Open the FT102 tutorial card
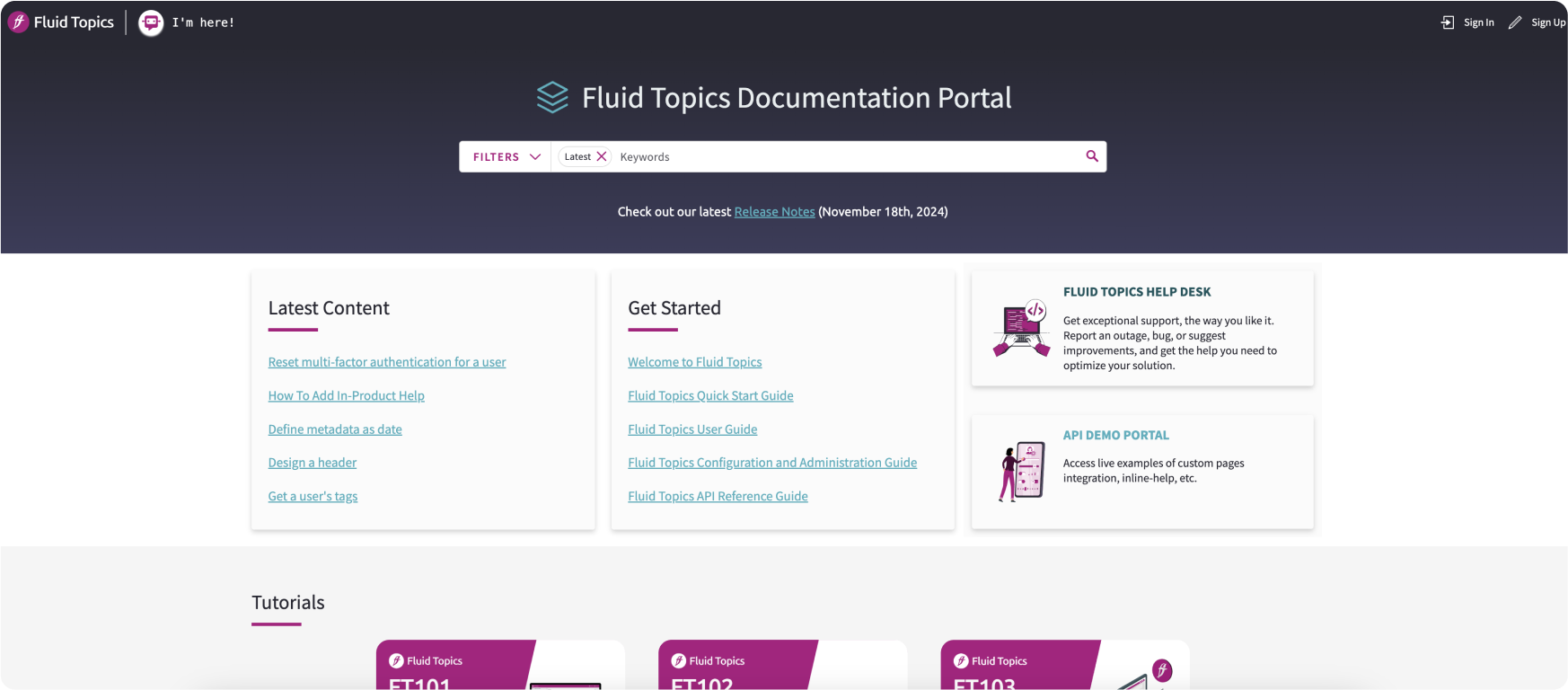Screen dimensions: 1568x690 pos(782,665)
